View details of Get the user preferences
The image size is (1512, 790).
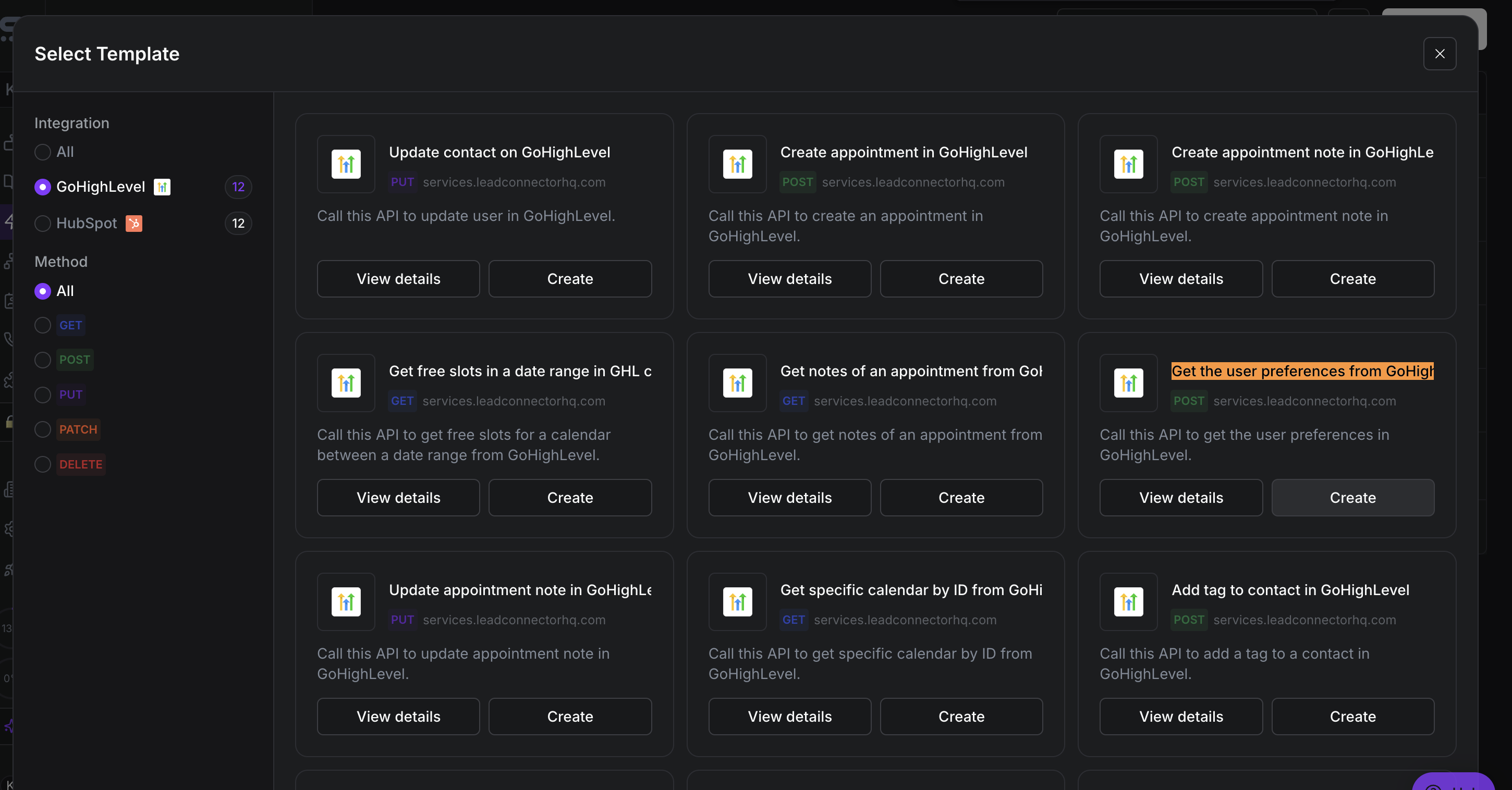(1181, 498)
